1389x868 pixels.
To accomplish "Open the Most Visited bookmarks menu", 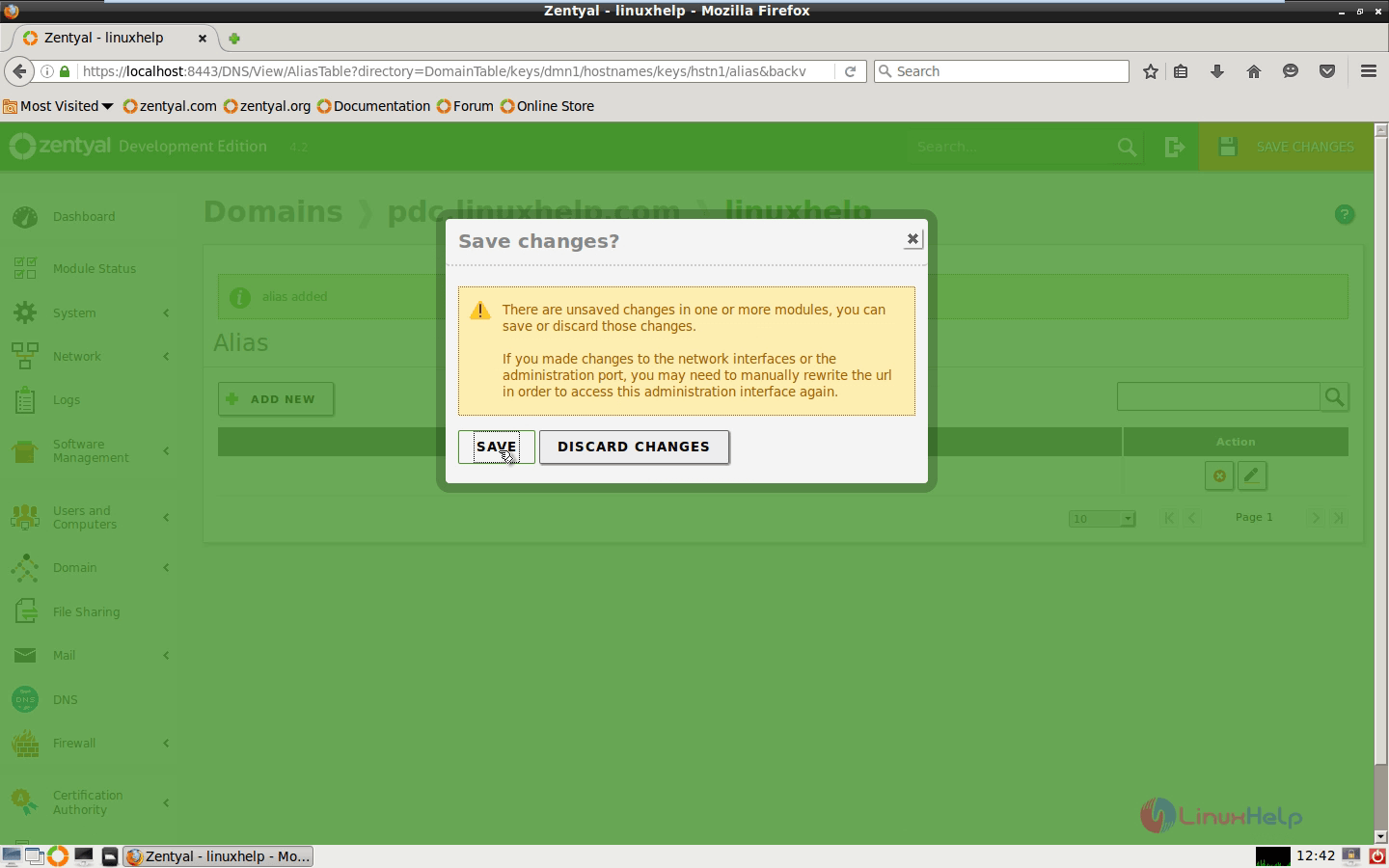I will (x=58, y=106).
